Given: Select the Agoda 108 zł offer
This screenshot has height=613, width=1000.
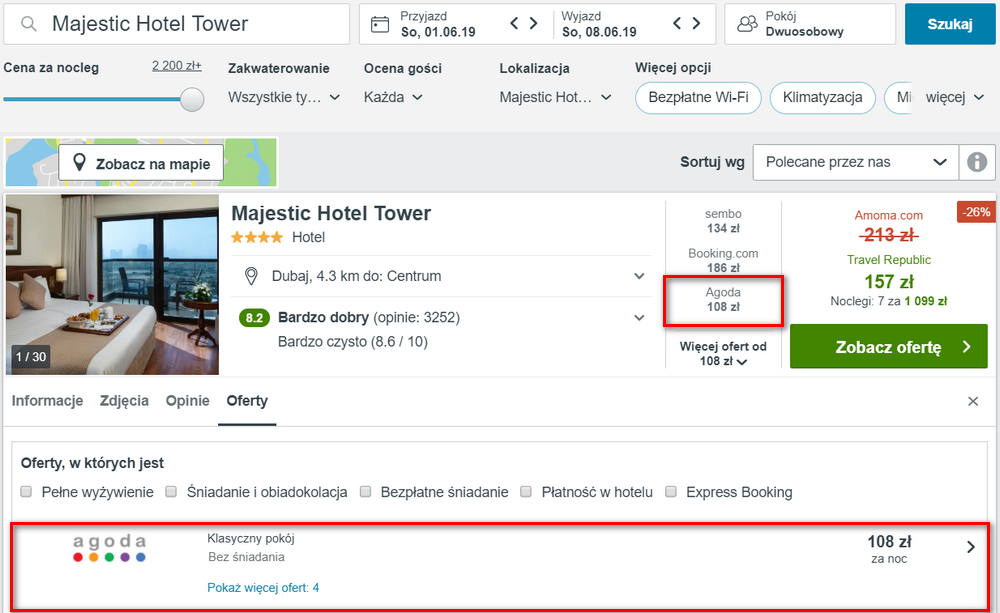Looking at the screenshot, I should 723,300.
